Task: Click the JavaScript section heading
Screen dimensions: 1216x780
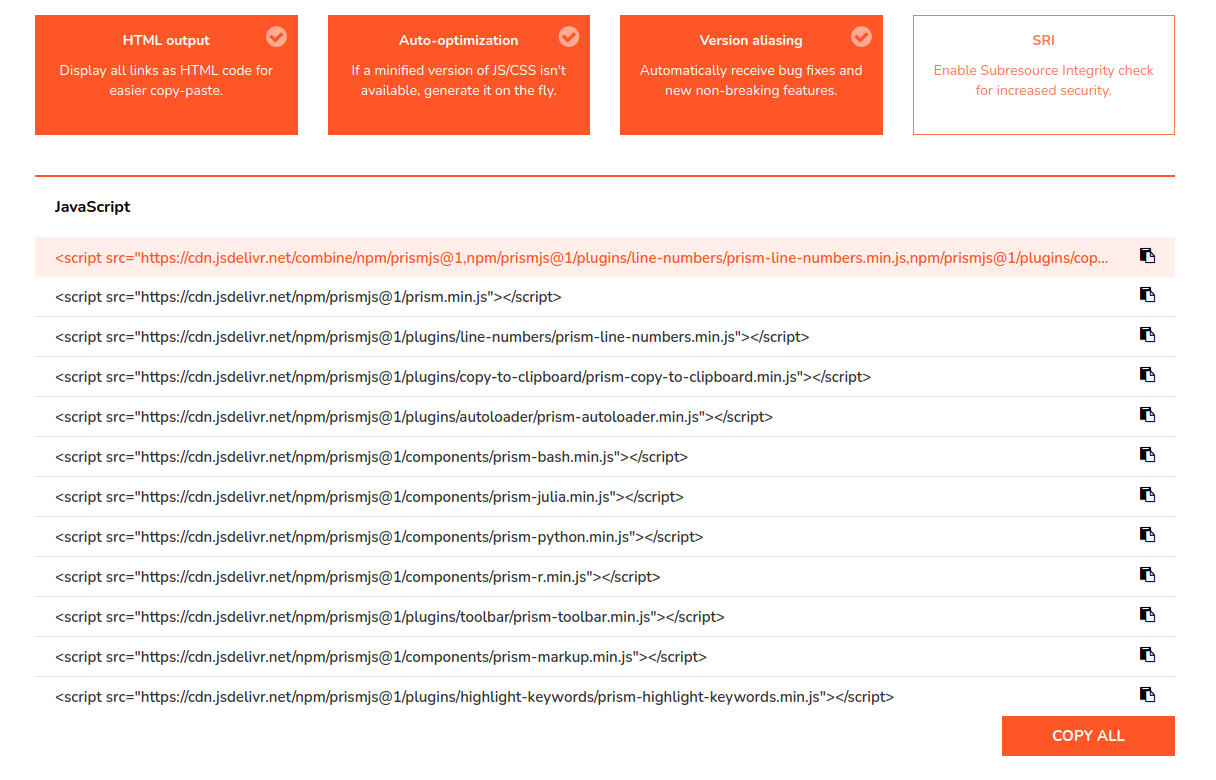Action: [92, 207]
